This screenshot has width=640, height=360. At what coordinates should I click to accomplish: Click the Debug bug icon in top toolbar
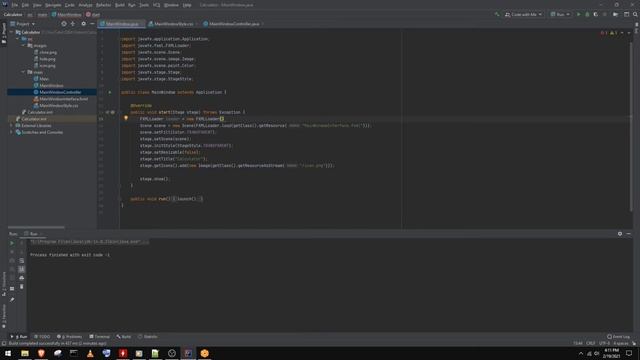pos(587,14)
